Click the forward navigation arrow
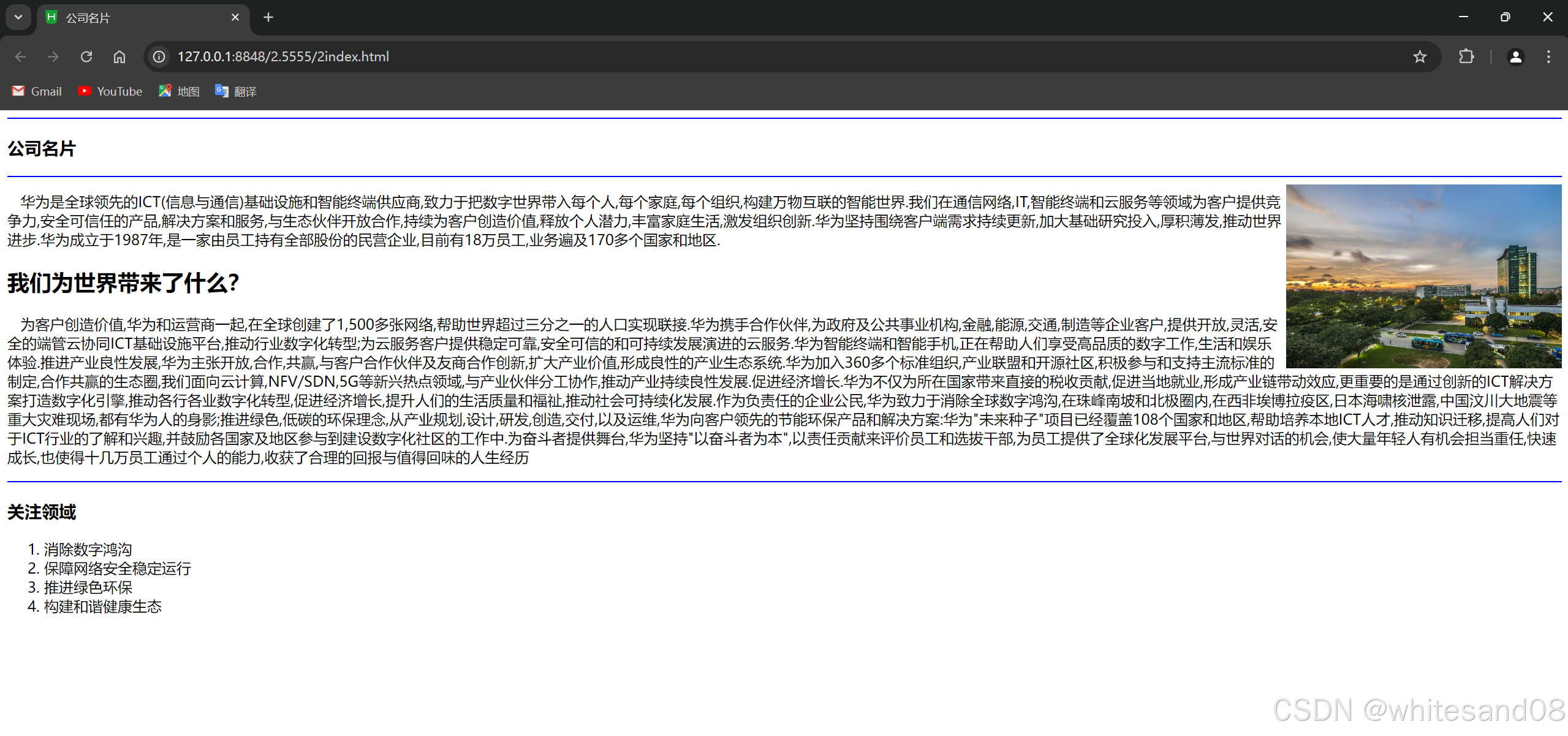 pos(53,56)
